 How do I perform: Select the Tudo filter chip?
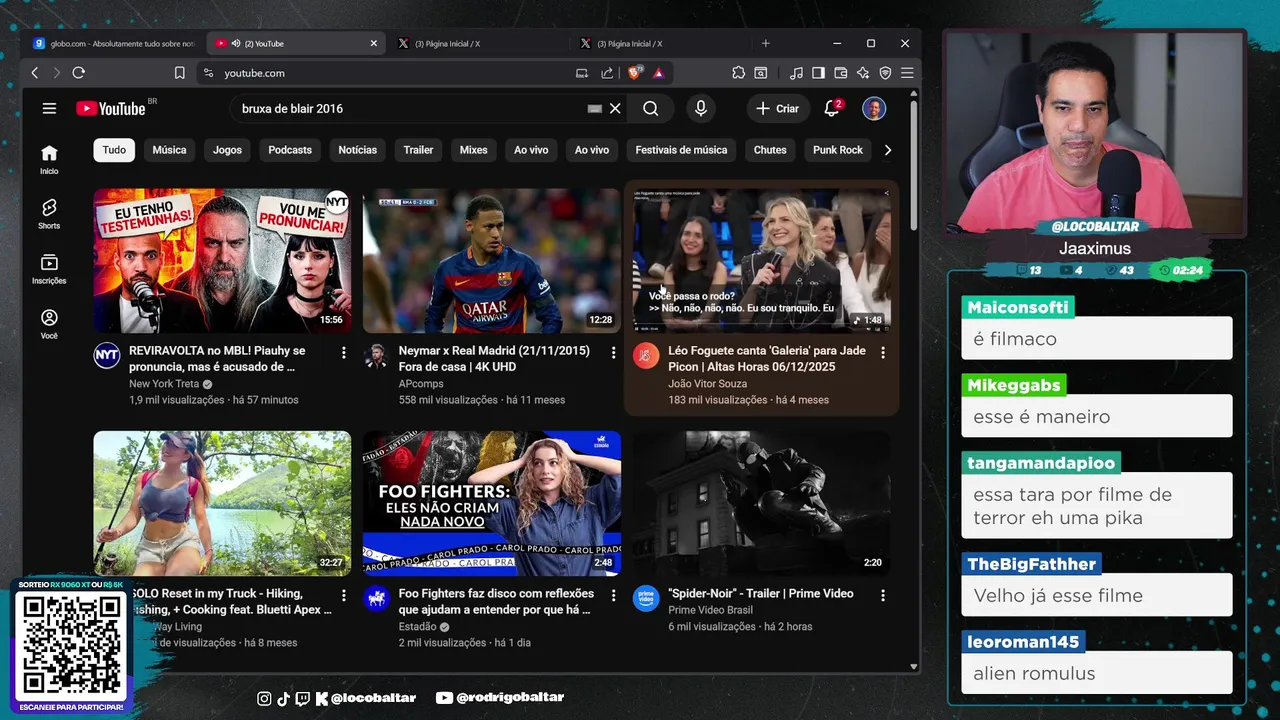[114, 150]
